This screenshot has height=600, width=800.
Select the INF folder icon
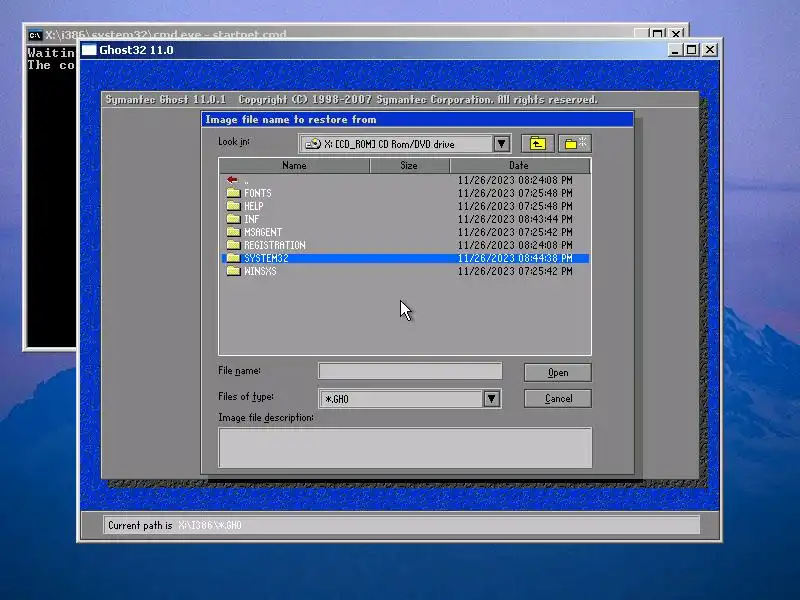point(234,219)
